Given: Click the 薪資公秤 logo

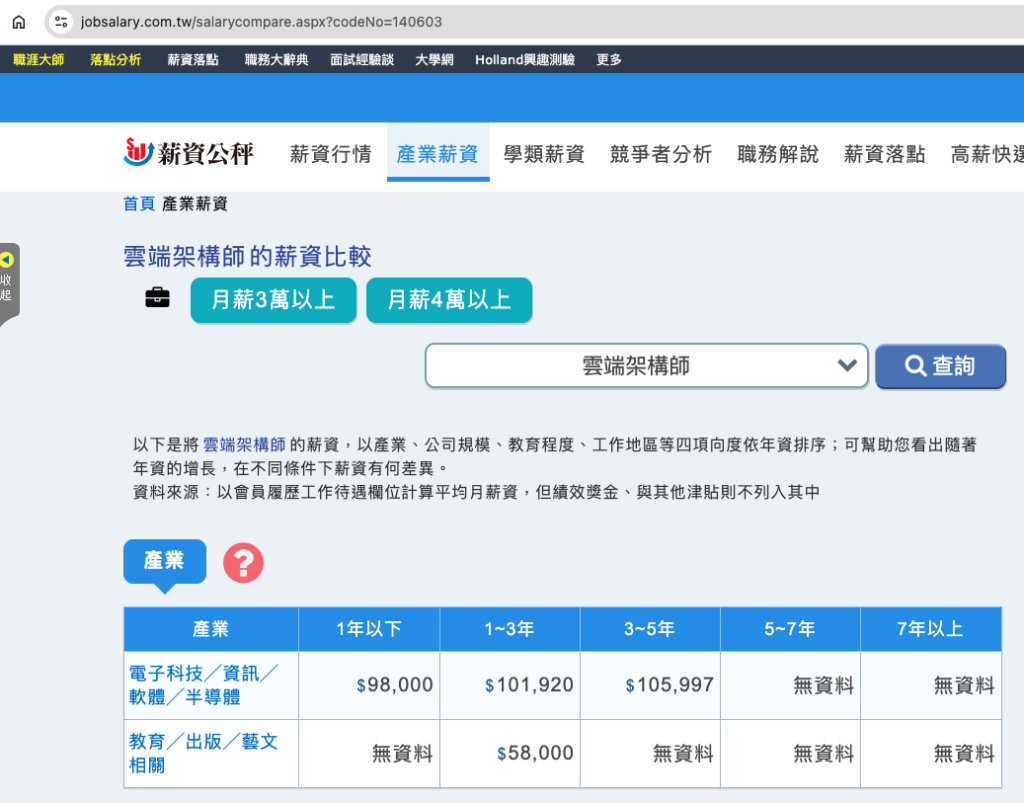Looking at the screenshot, I should coord(188,153).
